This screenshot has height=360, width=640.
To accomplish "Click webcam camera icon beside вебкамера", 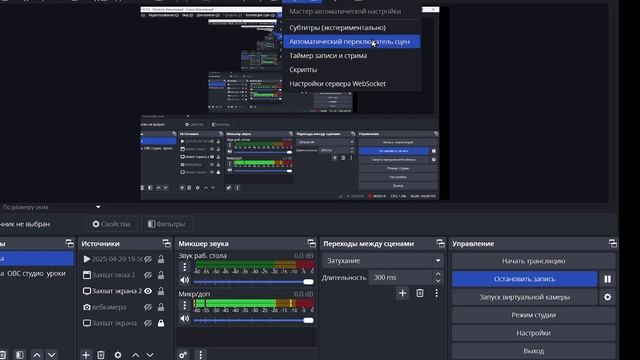I will pos(87,307).
